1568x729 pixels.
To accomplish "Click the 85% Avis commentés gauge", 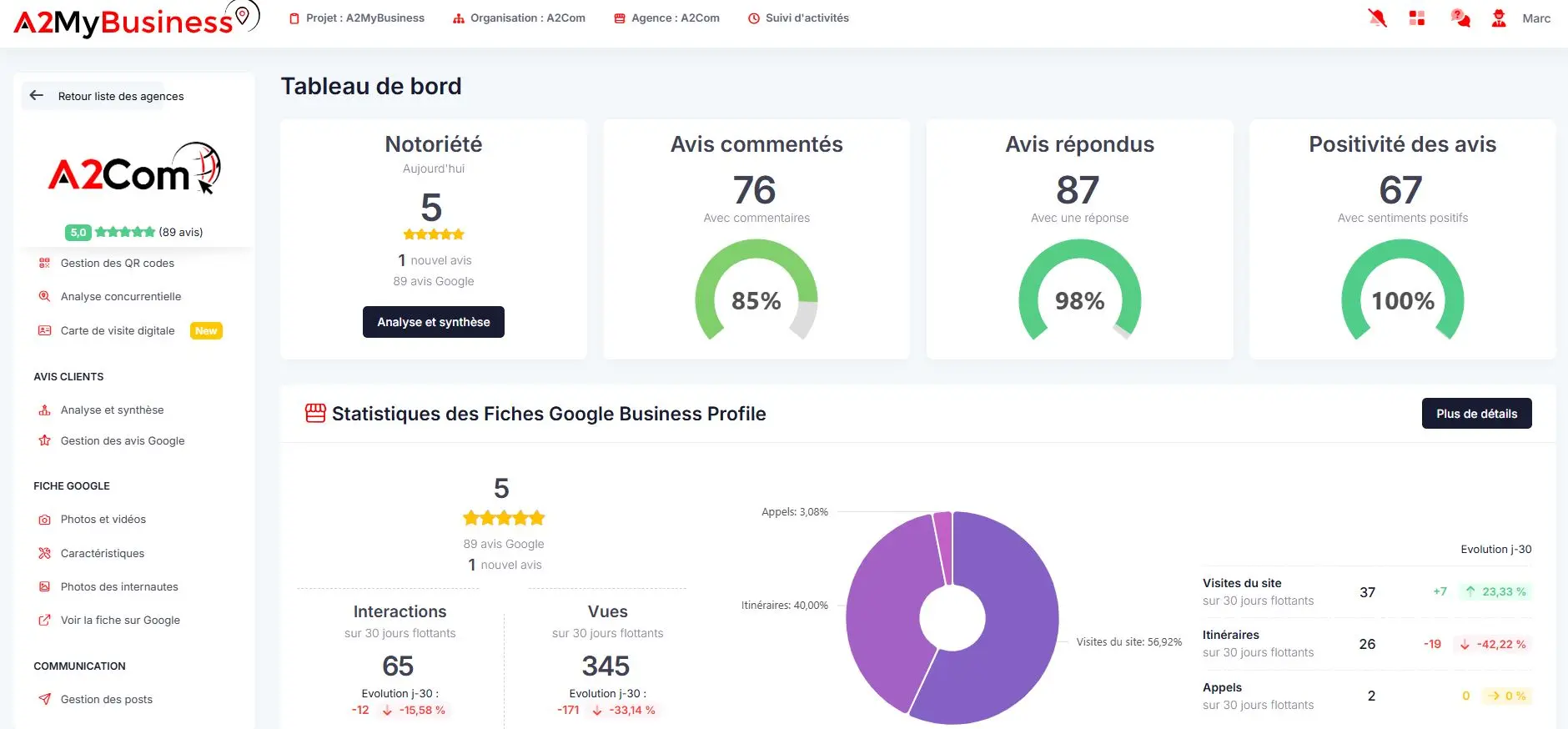I will coord(756,289).
